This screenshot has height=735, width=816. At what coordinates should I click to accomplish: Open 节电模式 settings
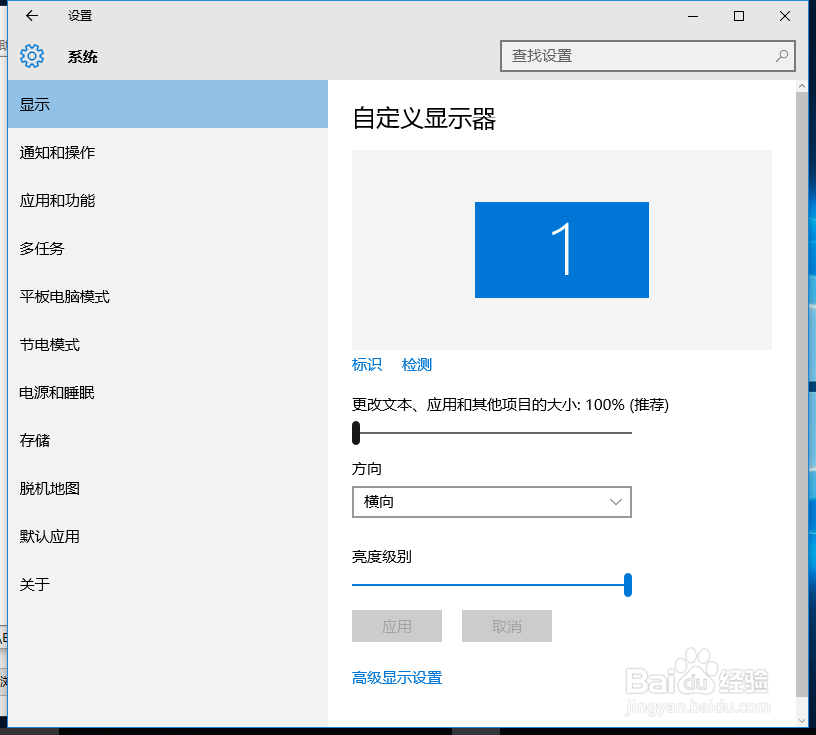[x=168, y=344]
